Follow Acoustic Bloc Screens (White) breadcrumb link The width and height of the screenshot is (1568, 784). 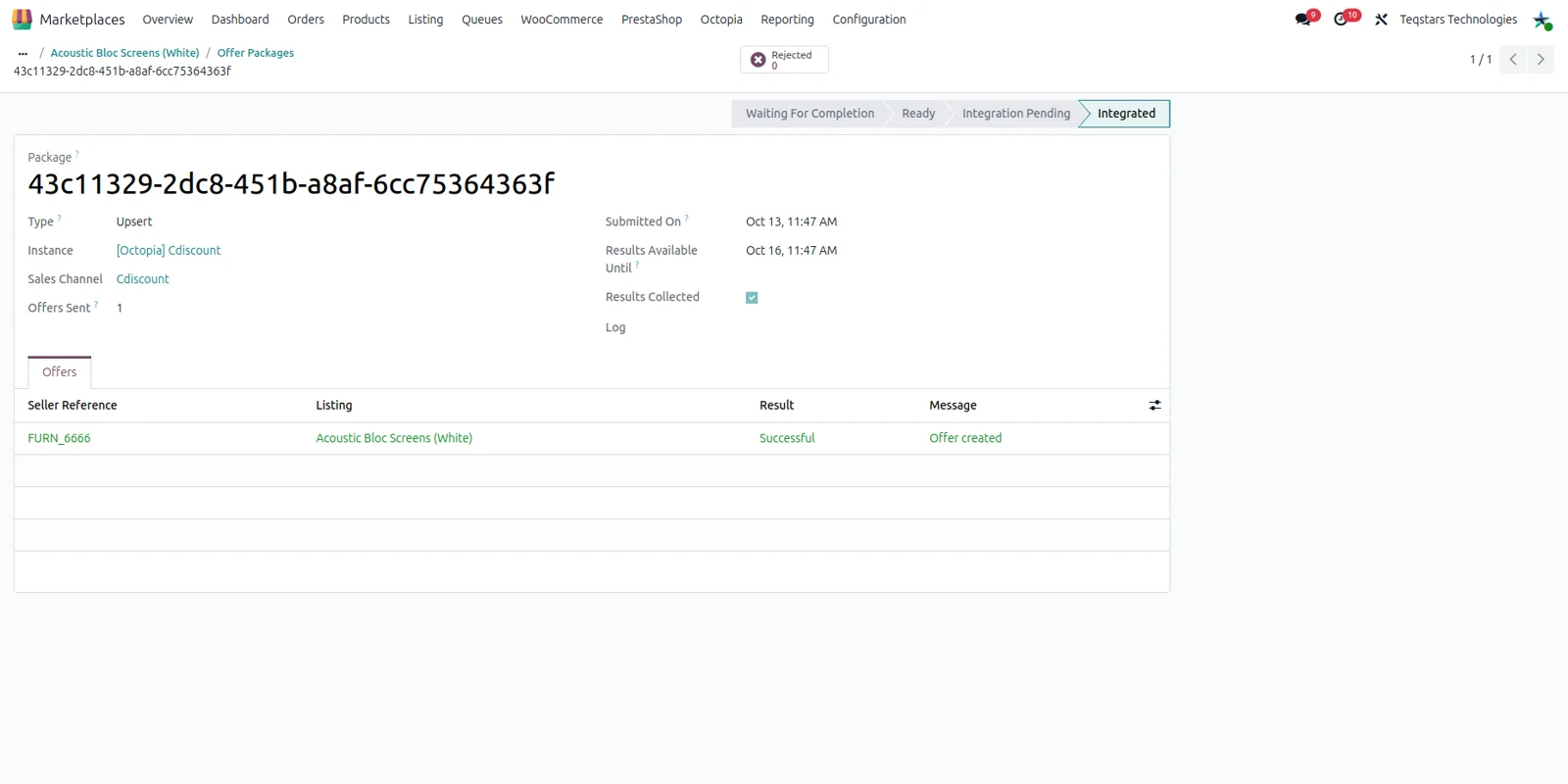click(x=124, y=53)
